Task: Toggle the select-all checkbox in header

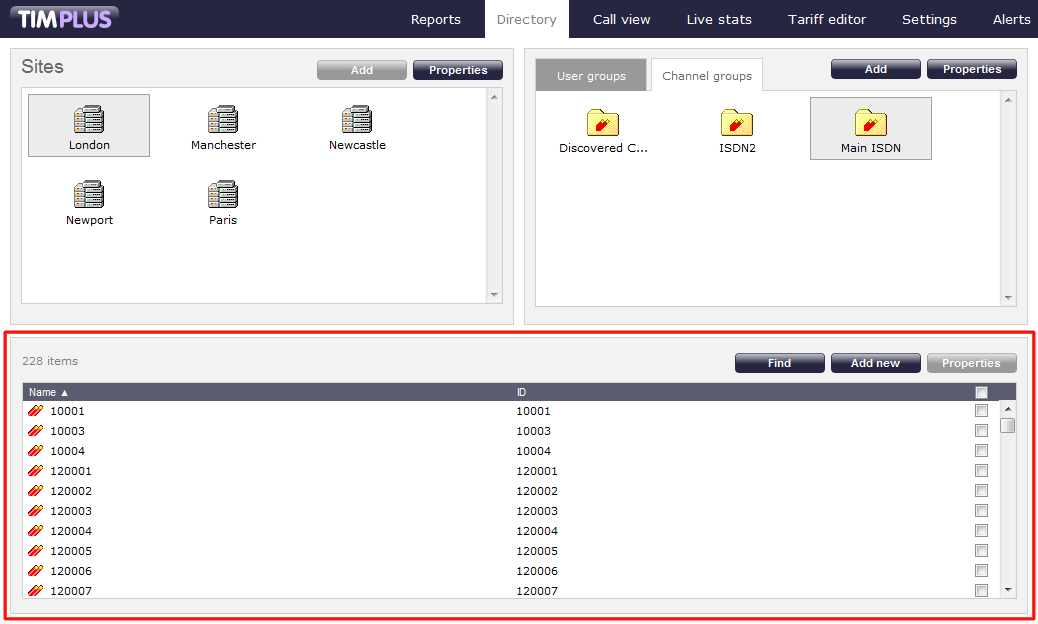Action: click(981, 392)
